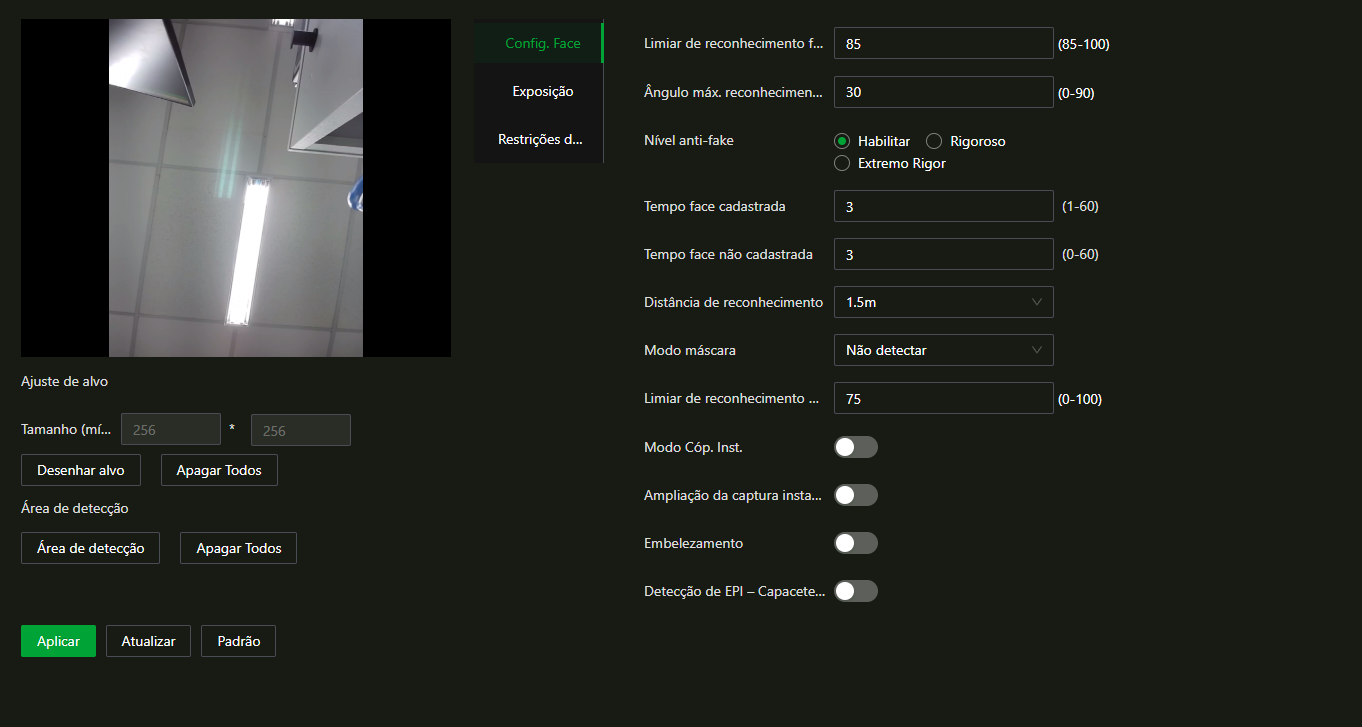The height and width of the screenshot is (727, 1362).
Task: Click the Tempo face não cadastrada input
Action: 943,254
